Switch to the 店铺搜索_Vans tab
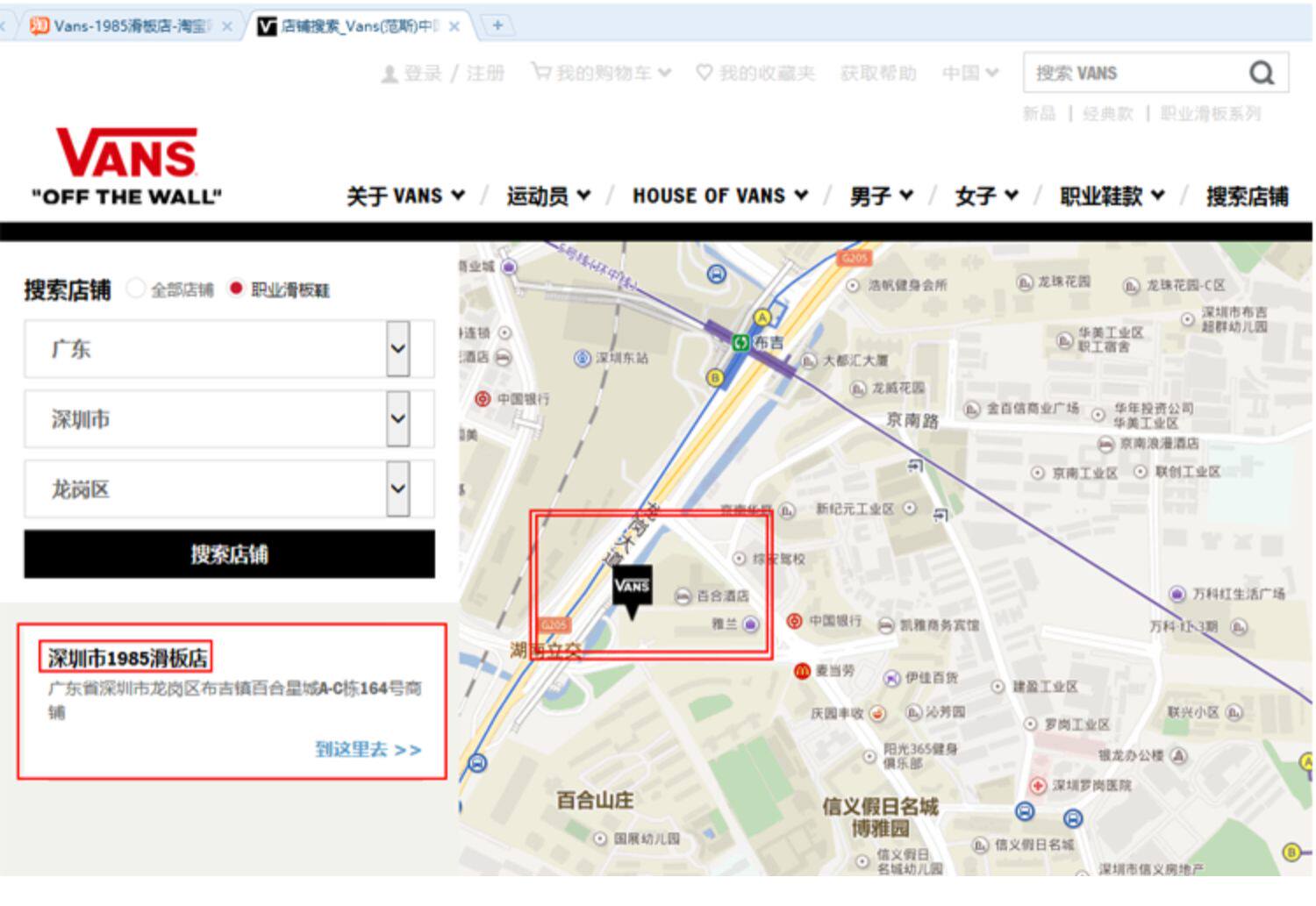This screenshot has width=1316, height=906. point(360,26)
